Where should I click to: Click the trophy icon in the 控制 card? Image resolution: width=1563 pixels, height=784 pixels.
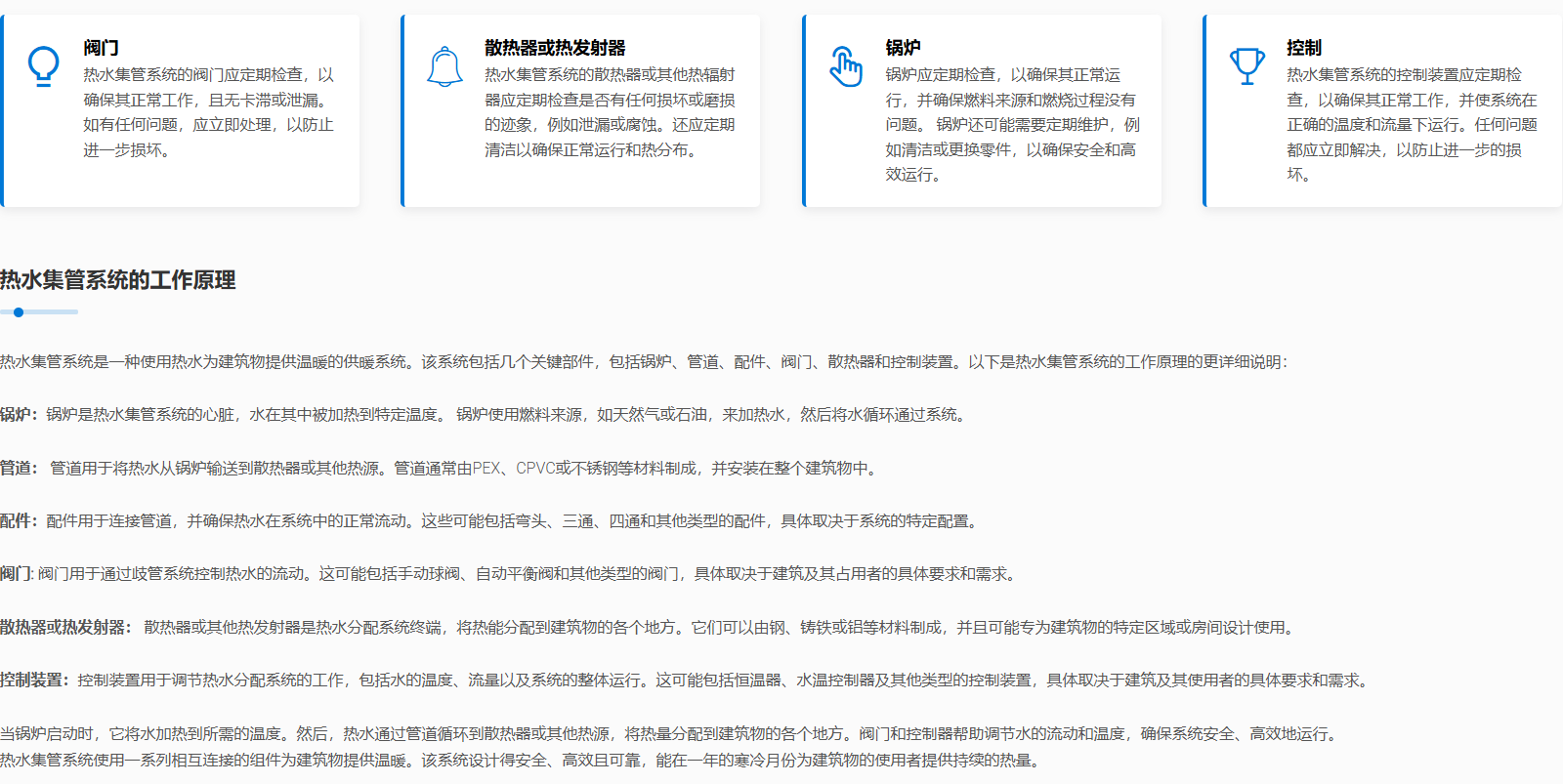point(1246,66)
